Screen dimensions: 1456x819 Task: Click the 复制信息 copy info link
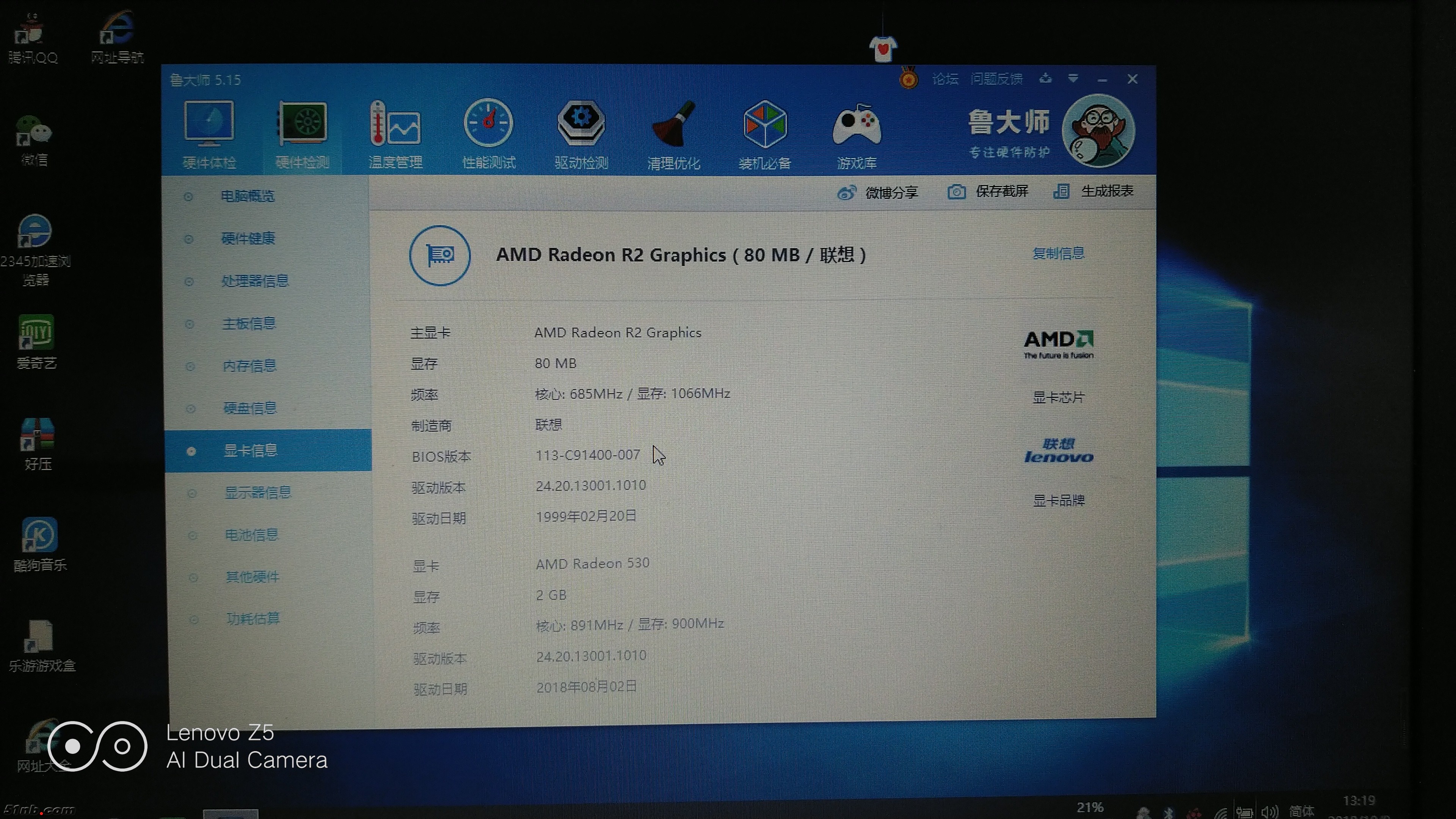pos(1058,253)
